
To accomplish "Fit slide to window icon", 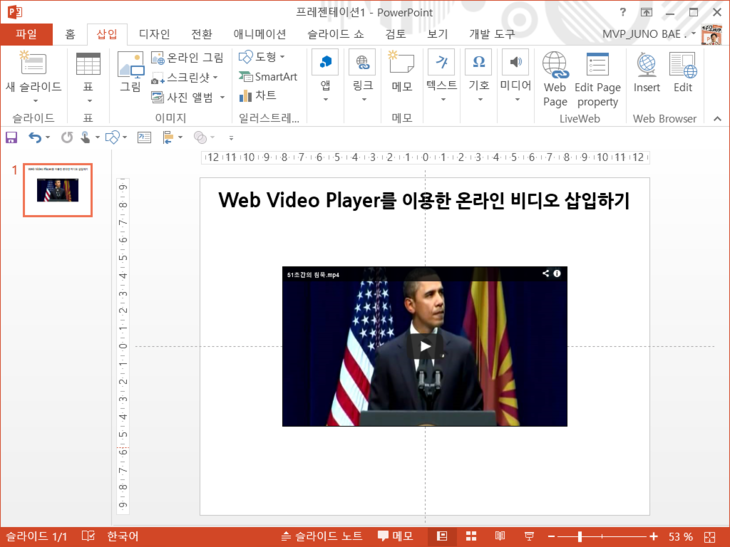I will 710,536.
